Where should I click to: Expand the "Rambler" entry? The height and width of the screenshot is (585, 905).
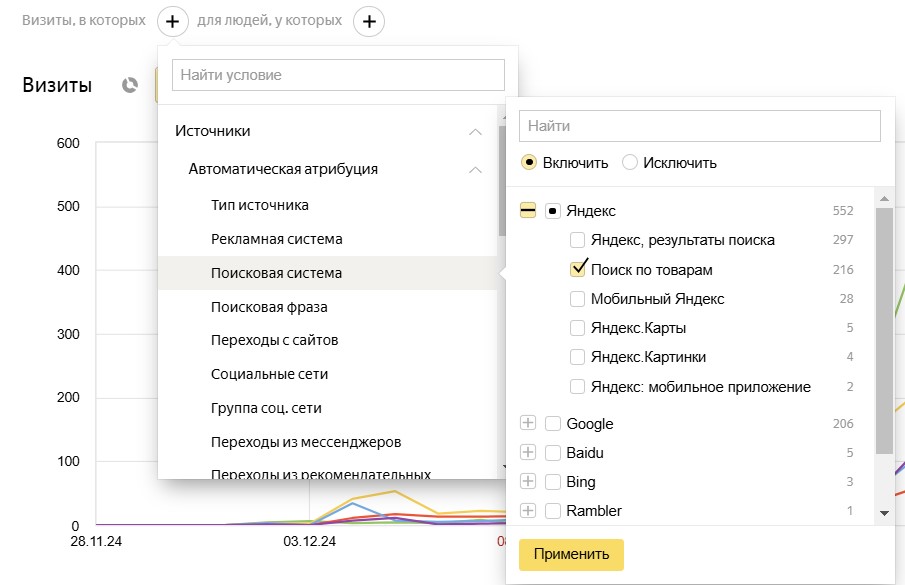click(x=527, y=510)
